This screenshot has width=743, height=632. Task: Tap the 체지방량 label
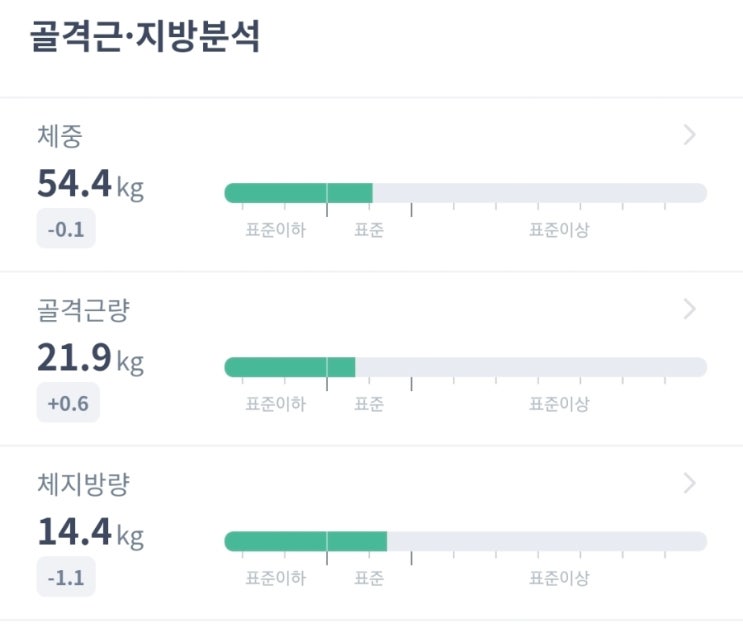[83, 485]
